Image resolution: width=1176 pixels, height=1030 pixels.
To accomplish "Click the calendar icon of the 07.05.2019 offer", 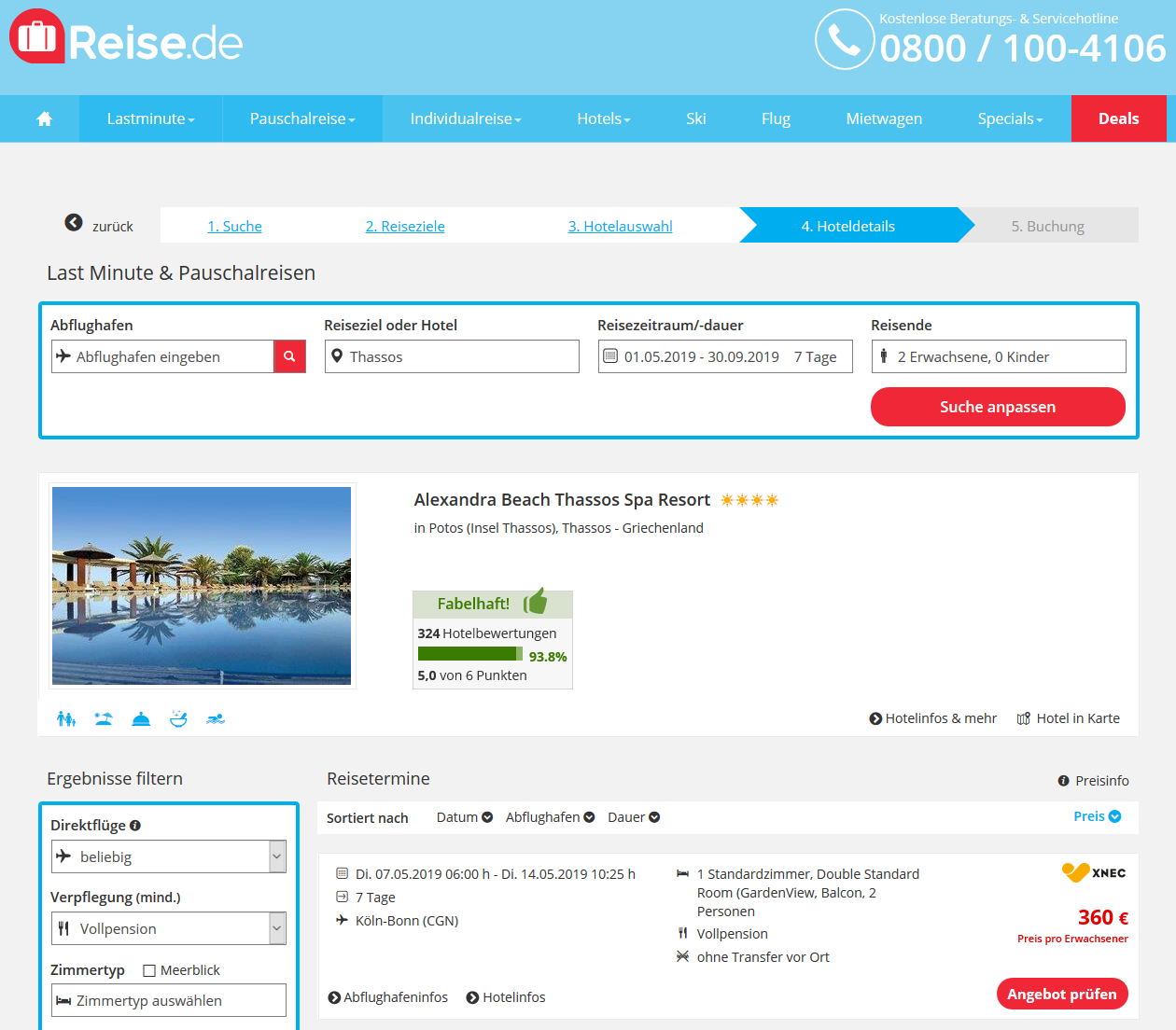I will click(342, 873).
